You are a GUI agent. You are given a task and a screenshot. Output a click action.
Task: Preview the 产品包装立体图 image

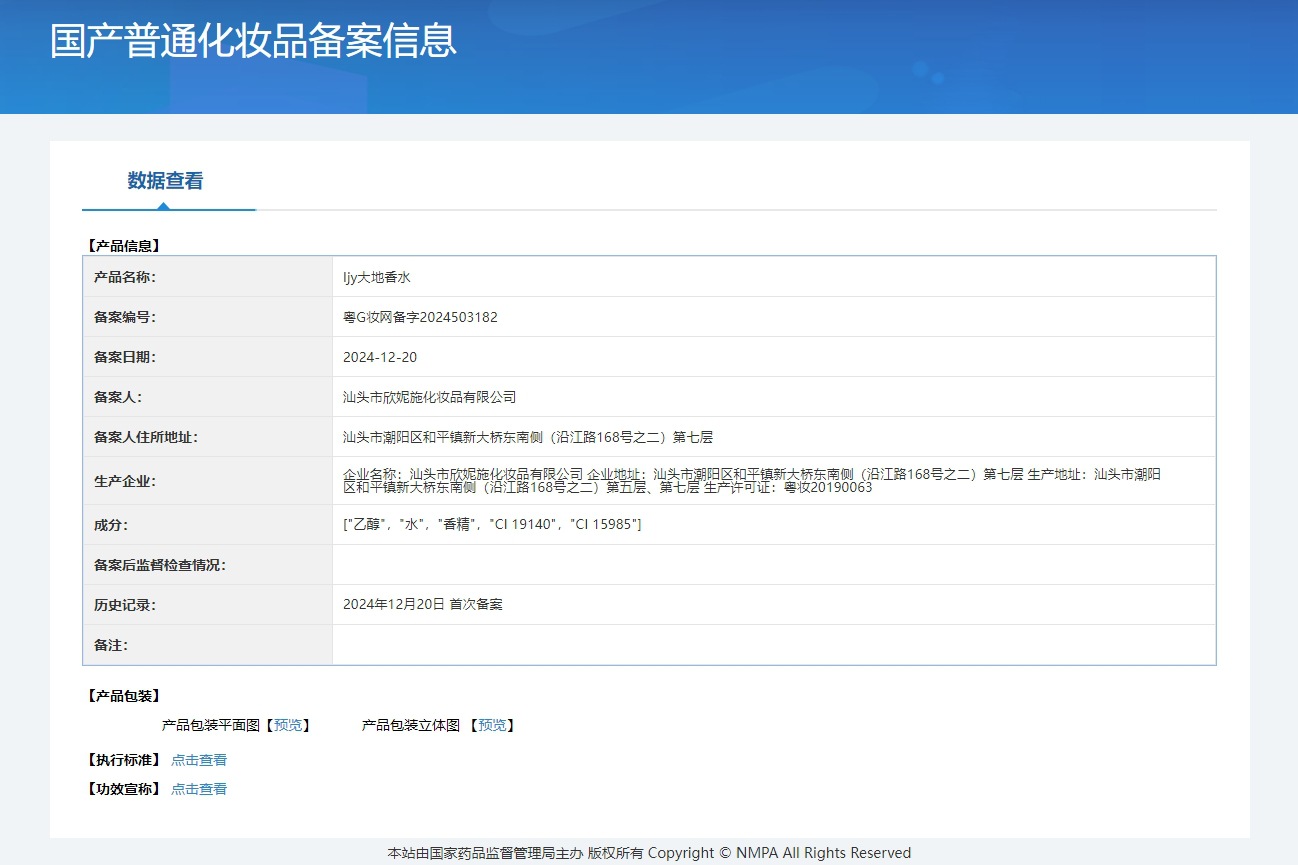[x=492, y=725]
